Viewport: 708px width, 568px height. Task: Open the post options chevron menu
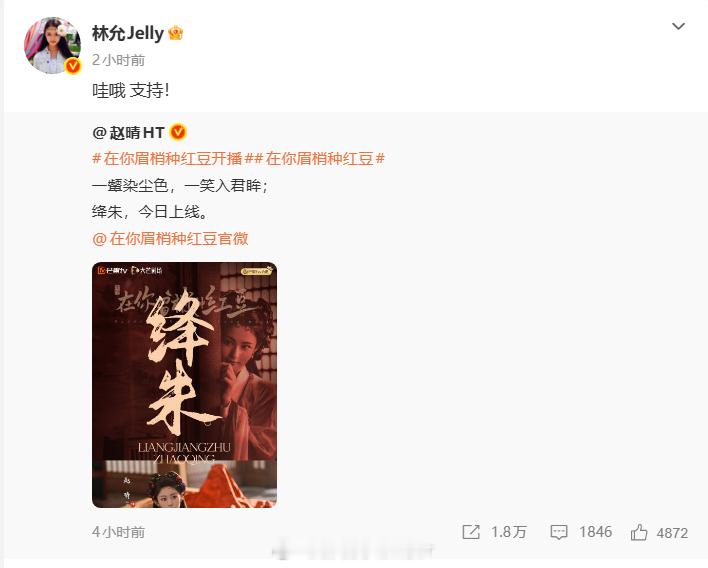(x=678, y=26)
